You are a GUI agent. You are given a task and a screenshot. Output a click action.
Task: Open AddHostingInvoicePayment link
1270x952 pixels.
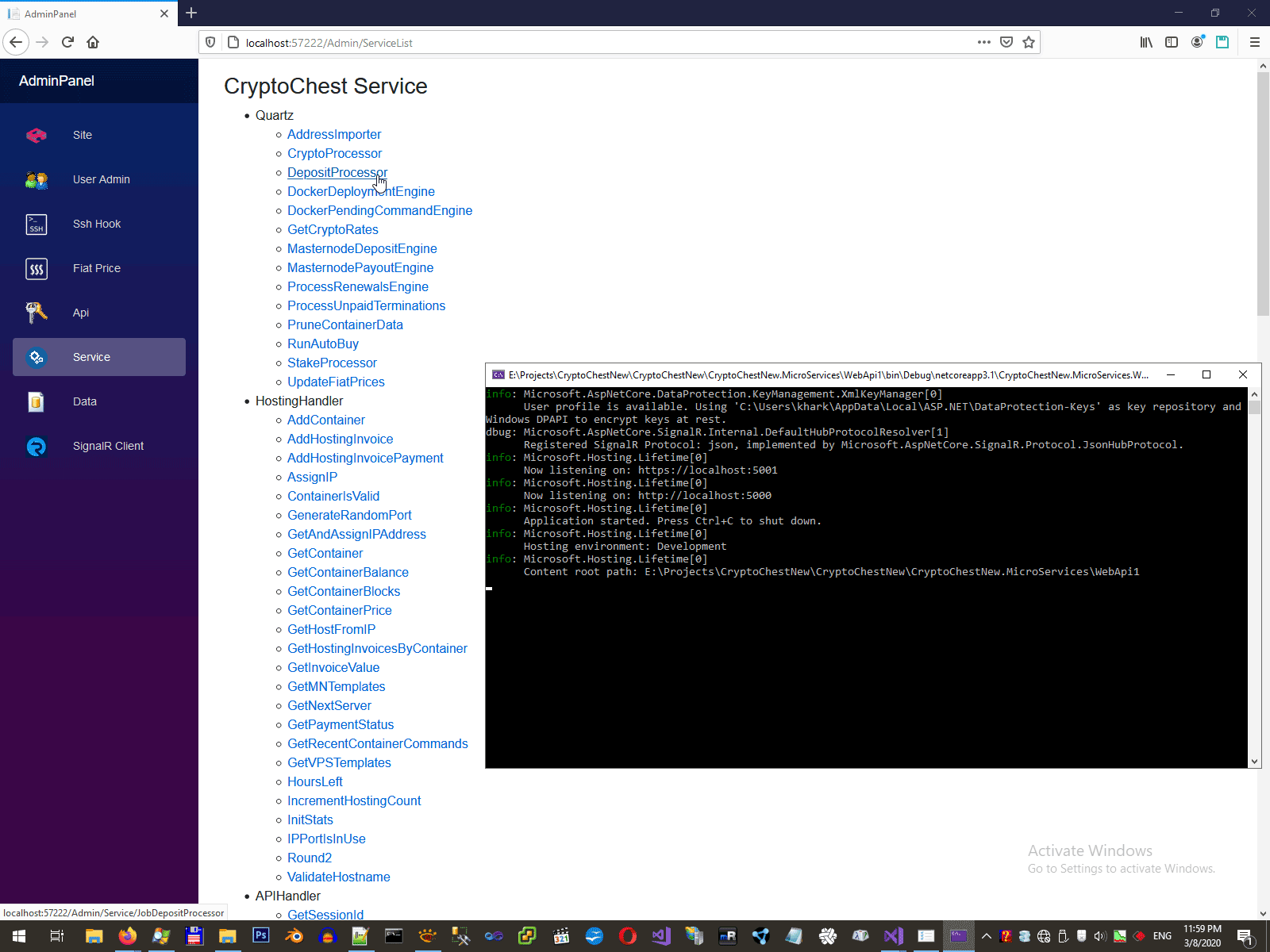[x=365, y=458]
